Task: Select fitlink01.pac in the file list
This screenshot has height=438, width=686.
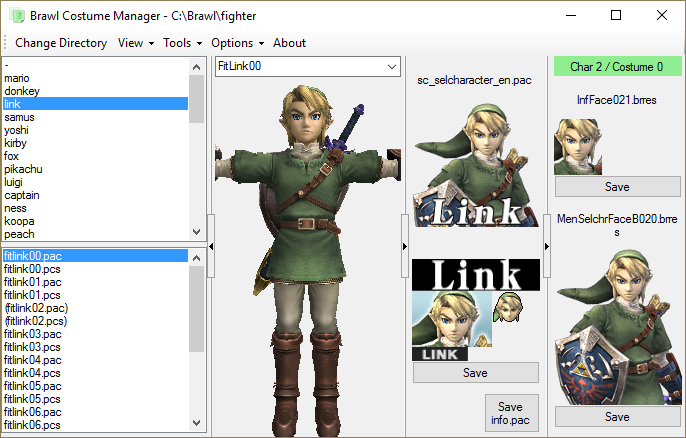Action: pos(95,282)
